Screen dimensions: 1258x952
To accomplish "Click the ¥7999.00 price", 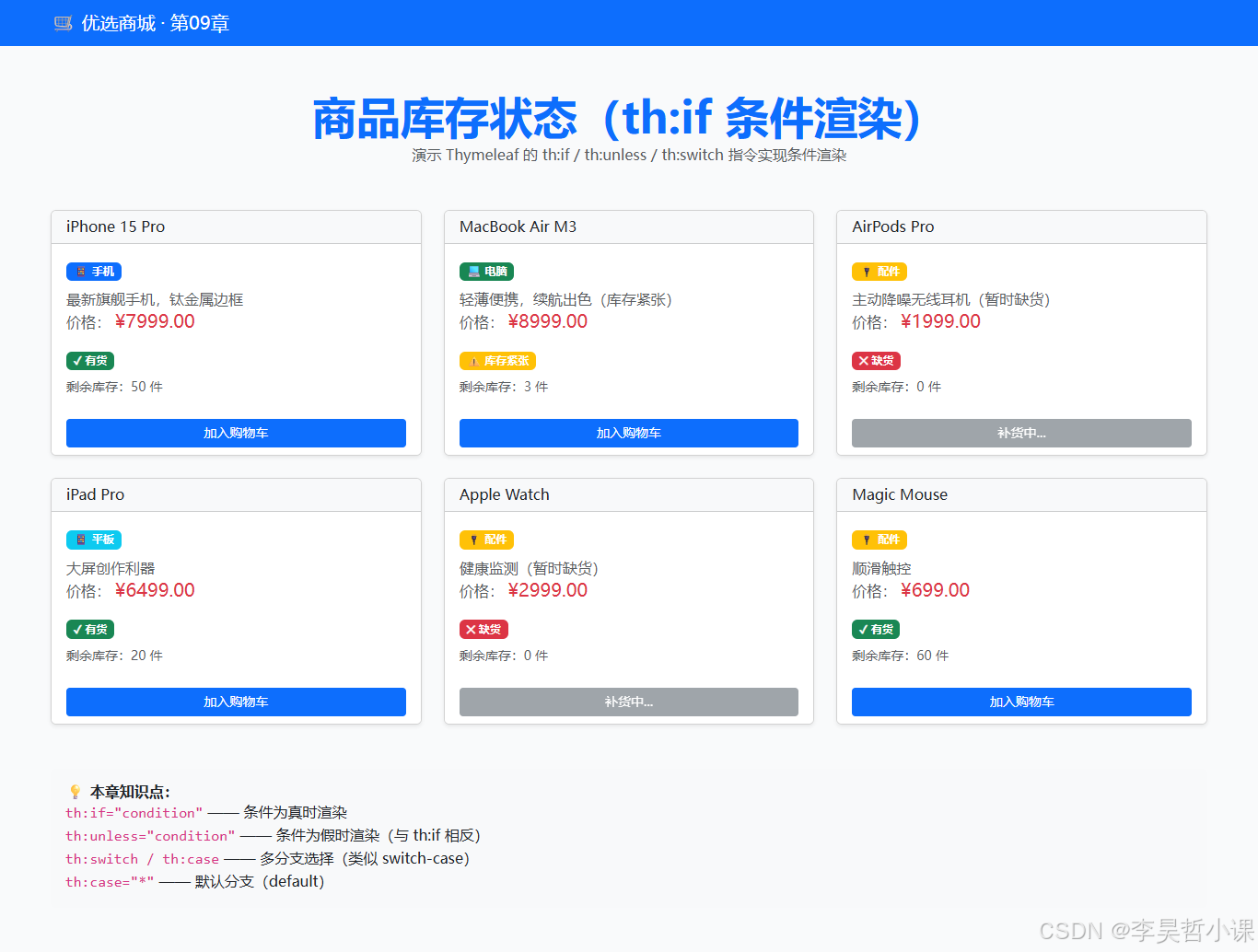I will pos(155,321).
